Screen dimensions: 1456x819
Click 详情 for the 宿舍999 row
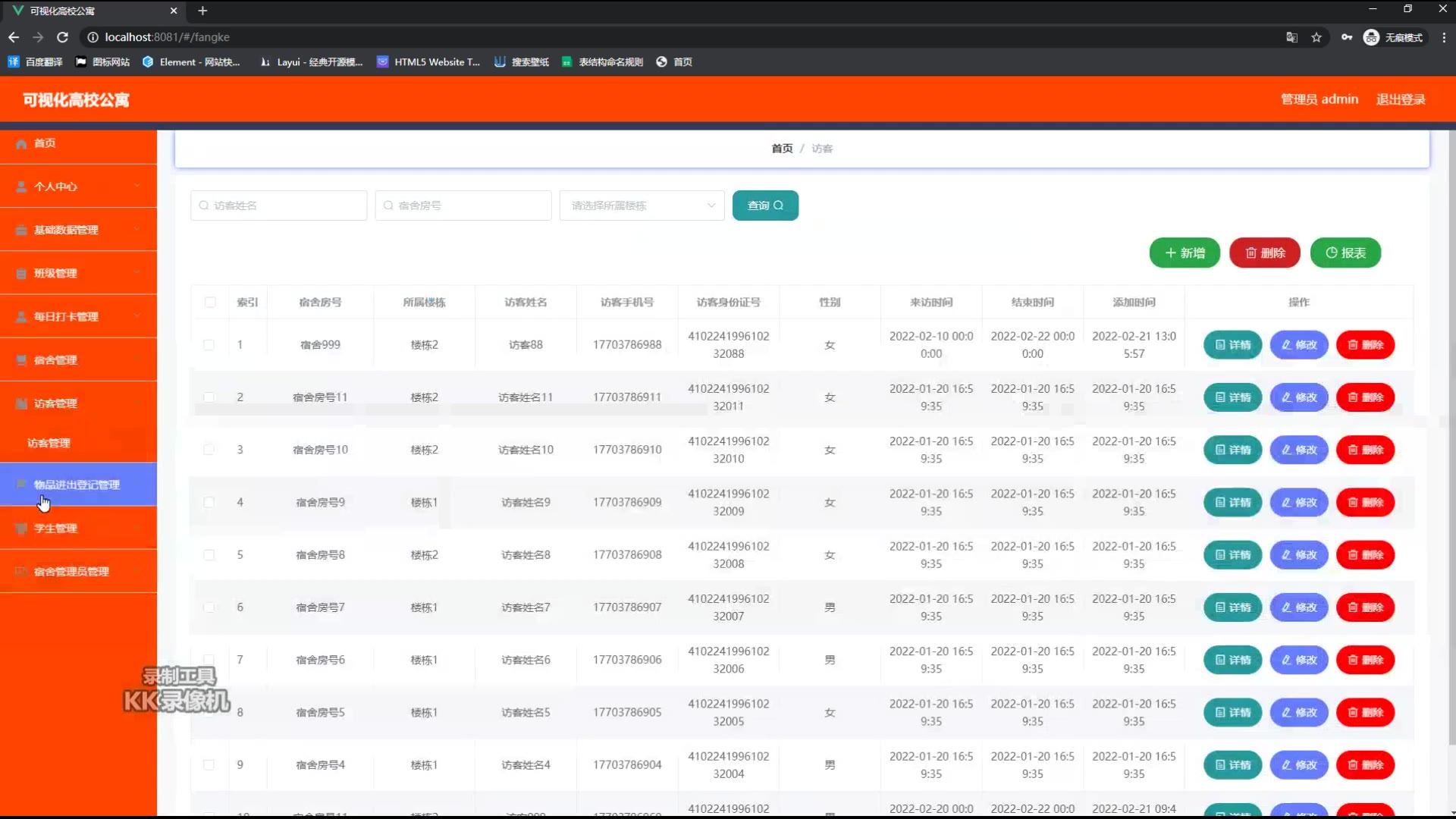1232,345
